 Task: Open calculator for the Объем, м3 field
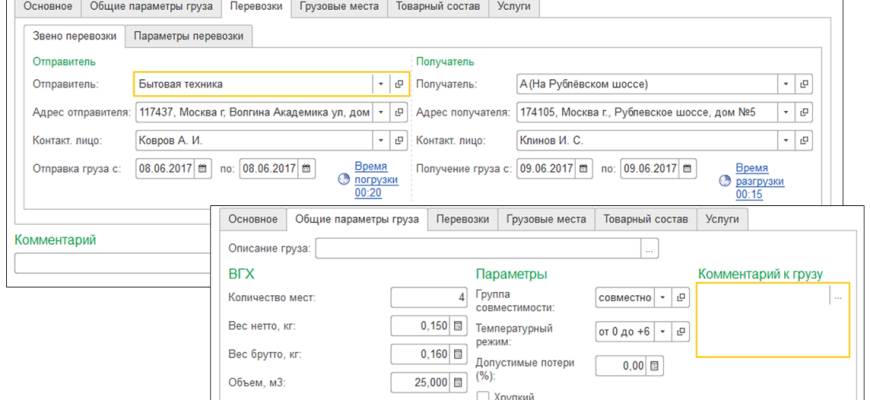click(459, 381)
